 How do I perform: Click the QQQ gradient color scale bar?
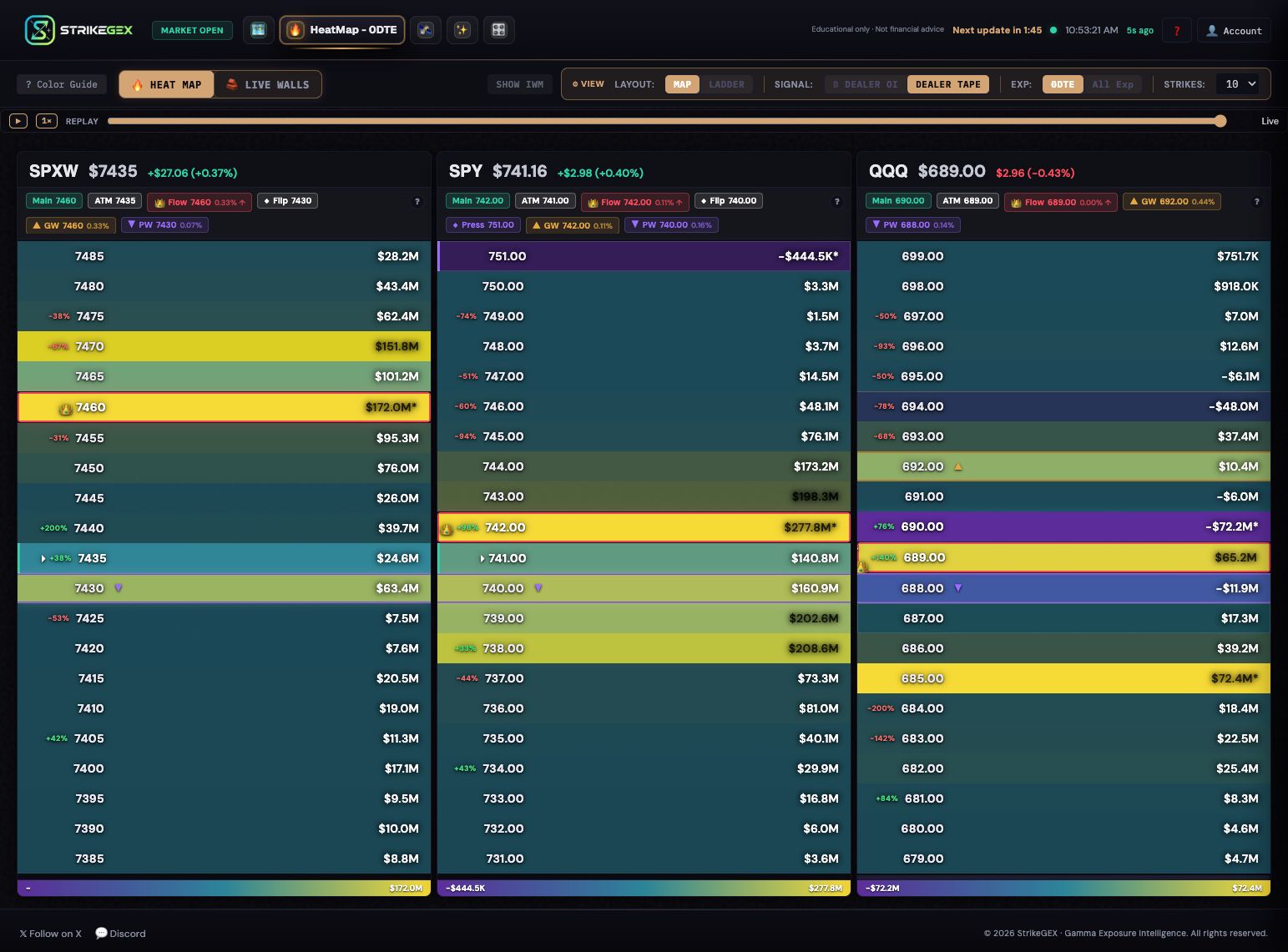tap(1063, 888)
